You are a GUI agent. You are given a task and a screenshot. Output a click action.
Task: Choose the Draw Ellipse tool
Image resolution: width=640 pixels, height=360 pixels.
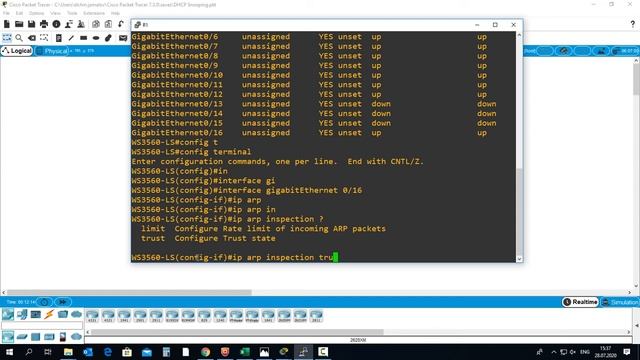pyautogui.click(x=96, y=38)
